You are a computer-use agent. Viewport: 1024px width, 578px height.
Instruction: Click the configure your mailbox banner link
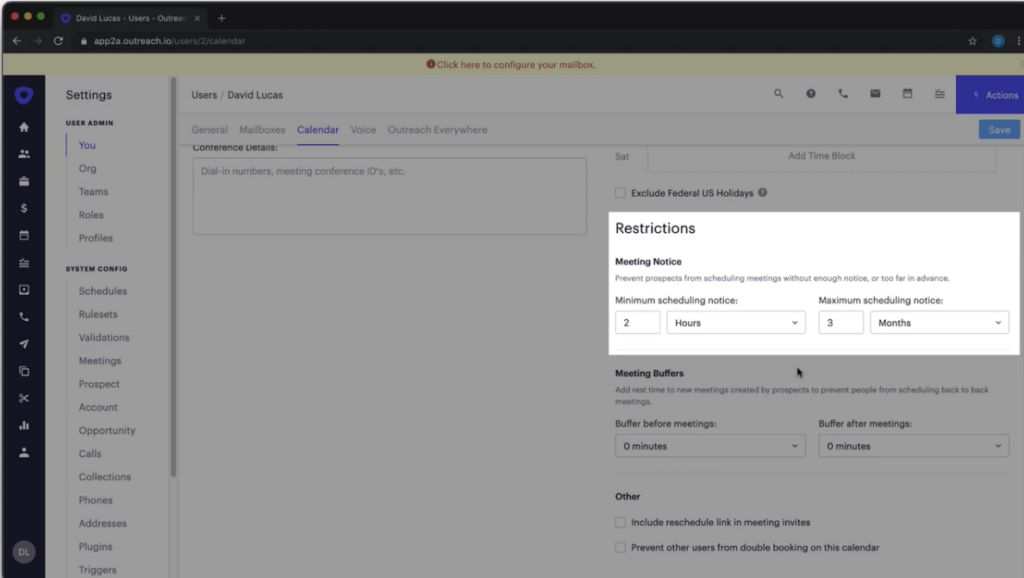coord(511,65)
